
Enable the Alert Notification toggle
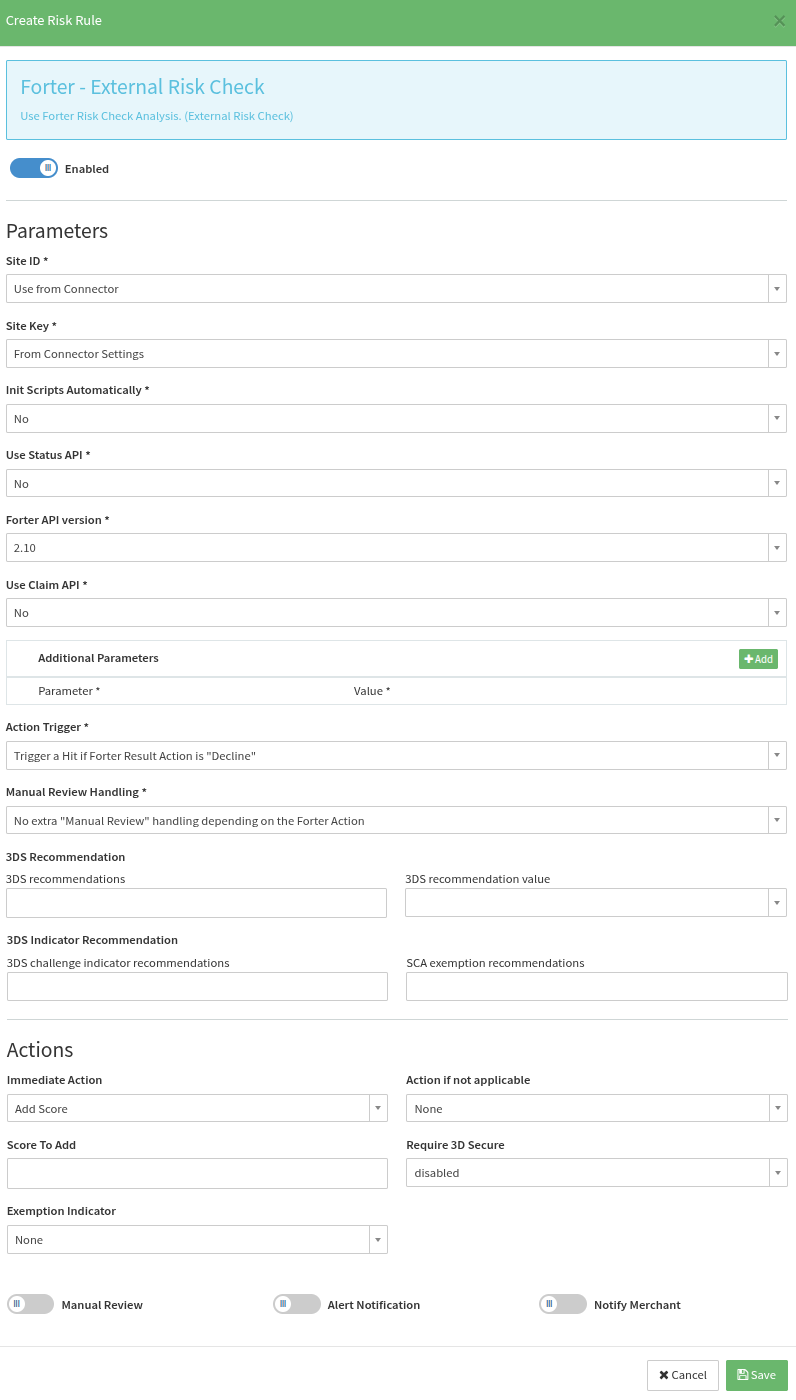[296, 1304]
